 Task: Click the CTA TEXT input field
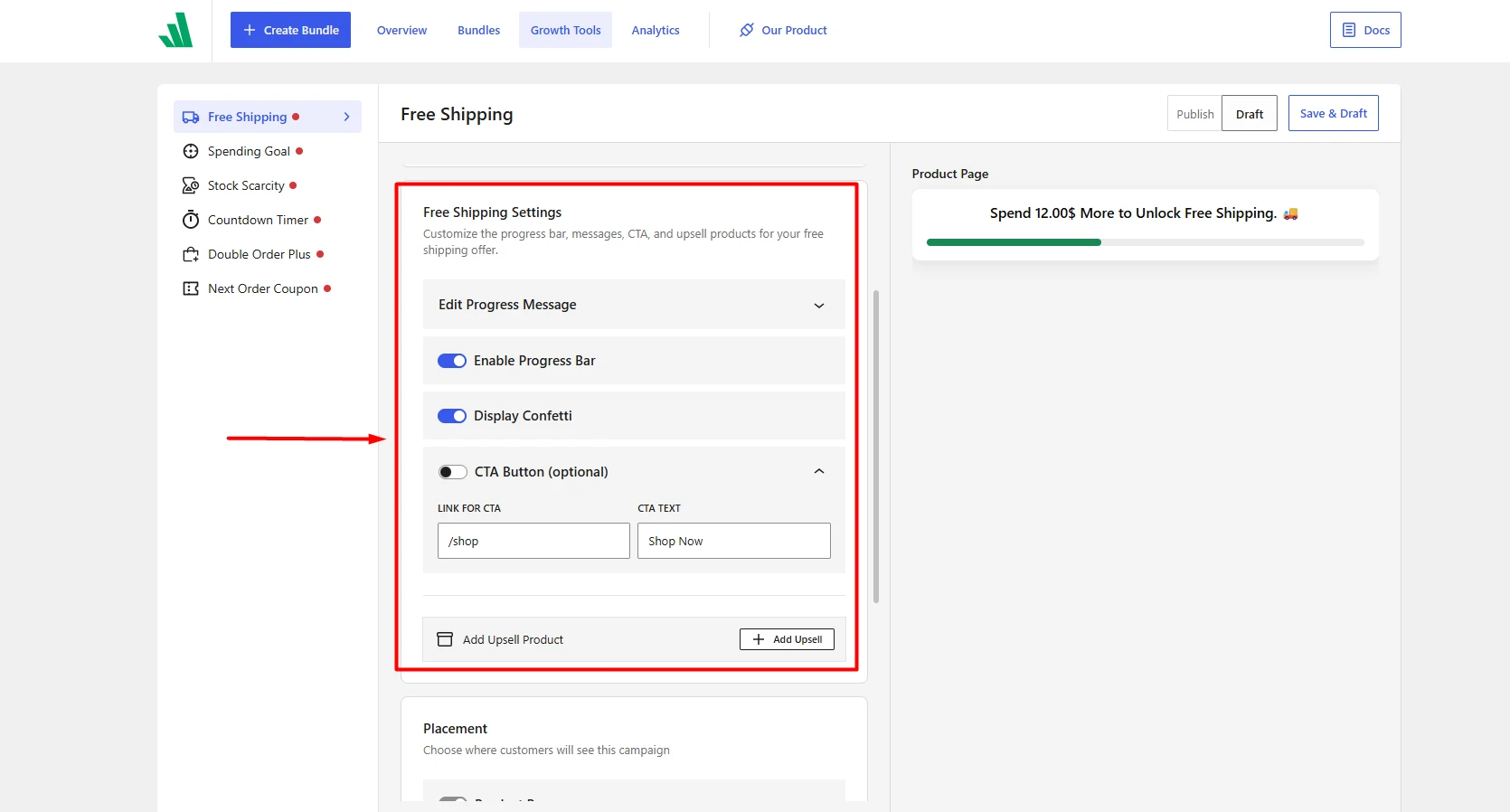click(x=734, y=541)
